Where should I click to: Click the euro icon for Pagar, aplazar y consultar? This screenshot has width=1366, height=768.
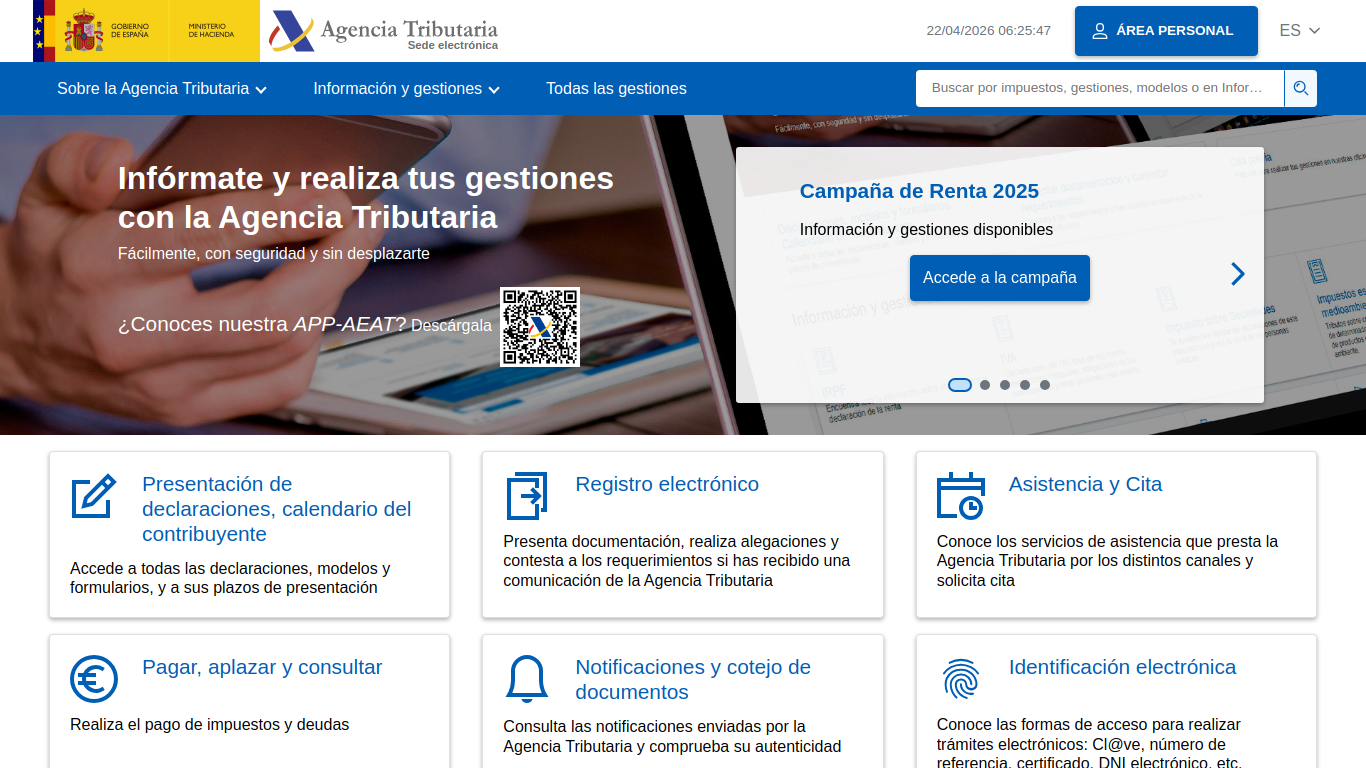(x=94, y=679)
